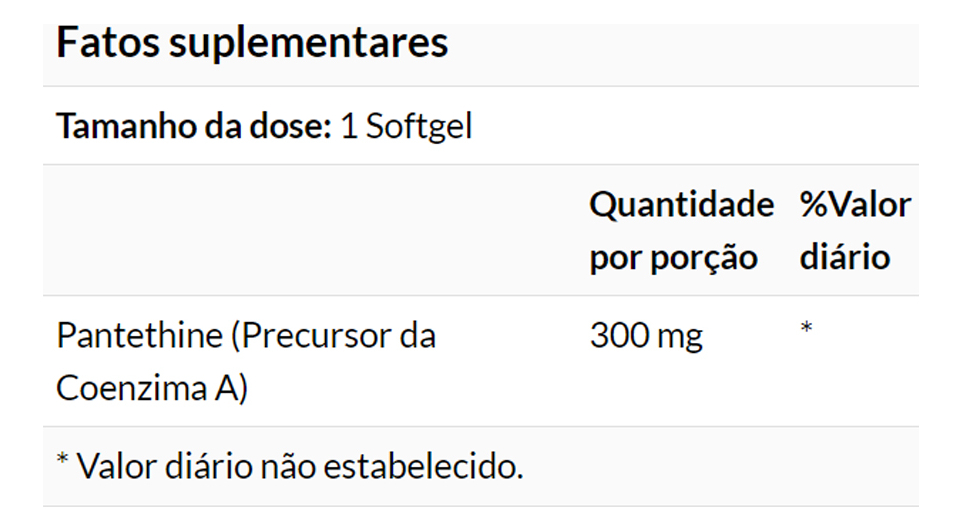Click the "%Valor" column header text

[x=855, y=205]
